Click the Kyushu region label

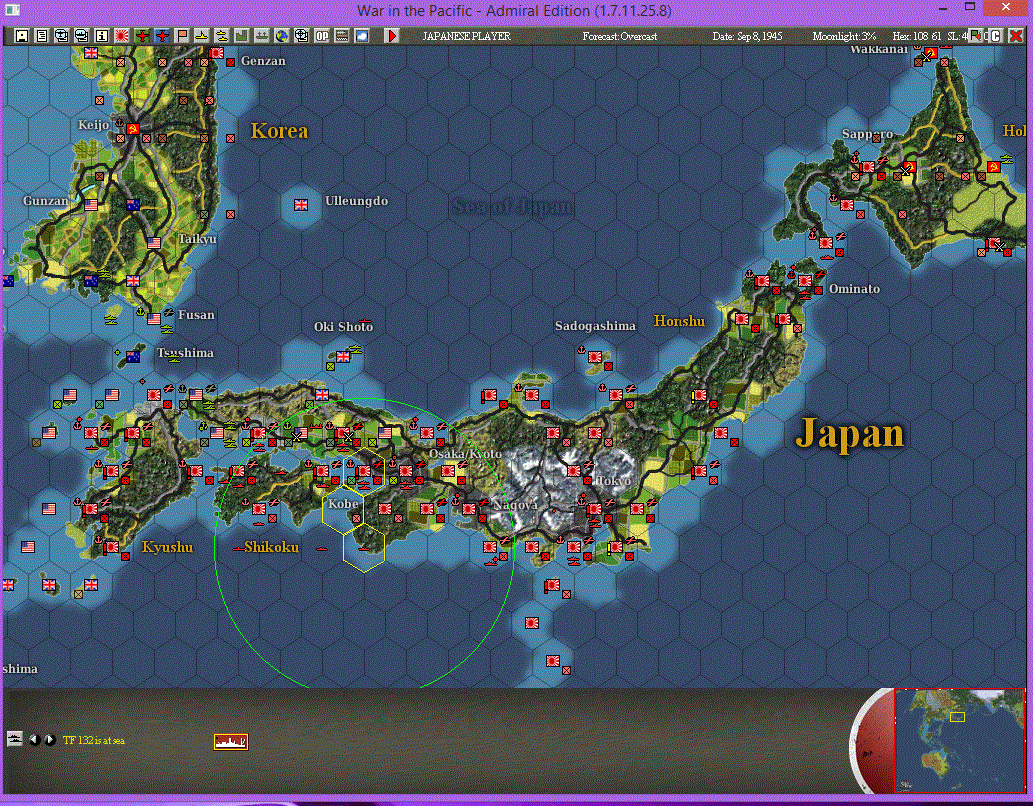(167, 547)
